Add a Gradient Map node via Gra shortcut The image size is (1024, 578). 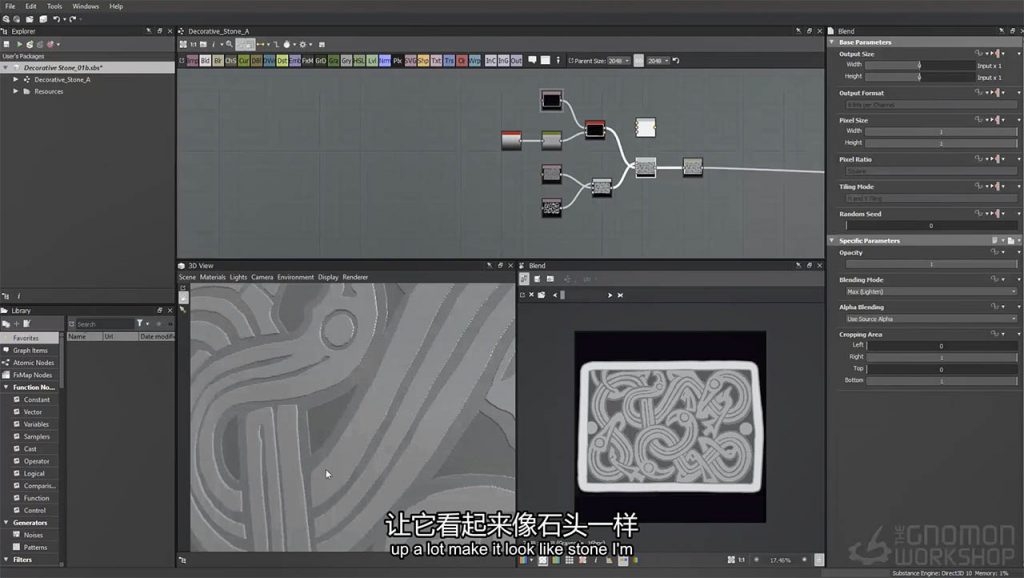(334, 61)
